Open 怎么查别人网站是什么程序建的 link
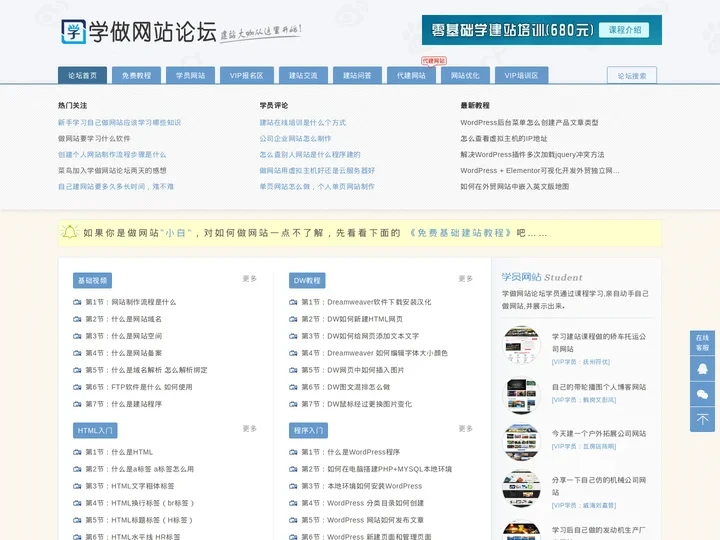The image size is (720, 540). [x=310, y=155]
